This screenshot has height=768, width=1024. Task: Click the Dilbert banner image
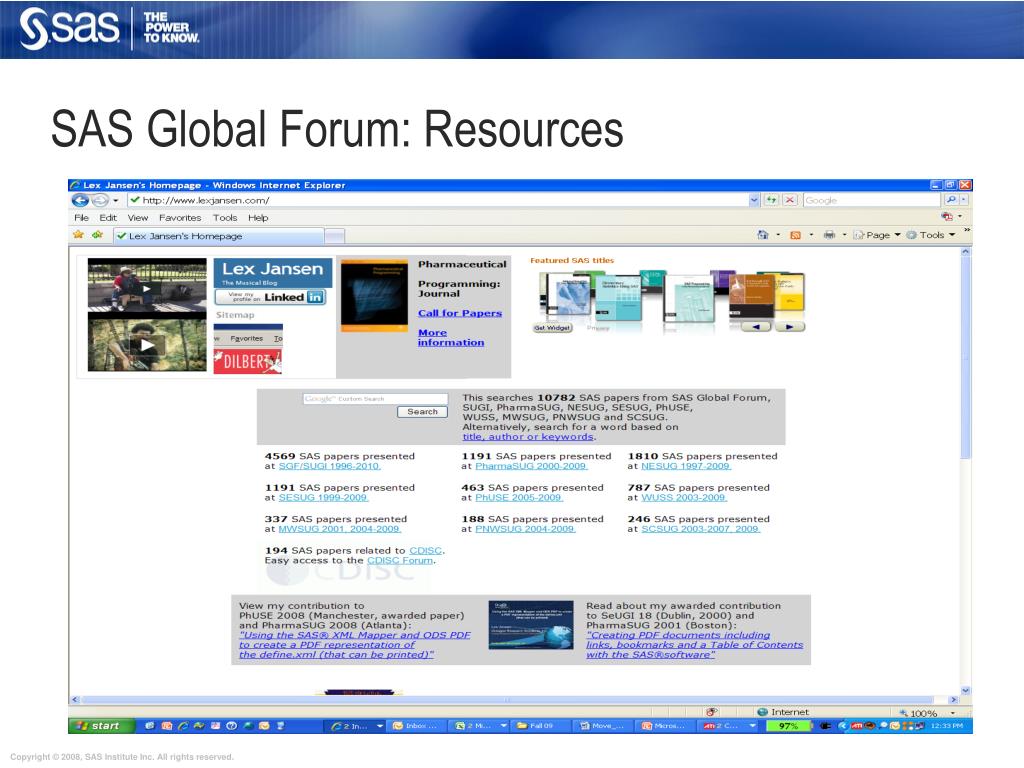click(248, 362)
